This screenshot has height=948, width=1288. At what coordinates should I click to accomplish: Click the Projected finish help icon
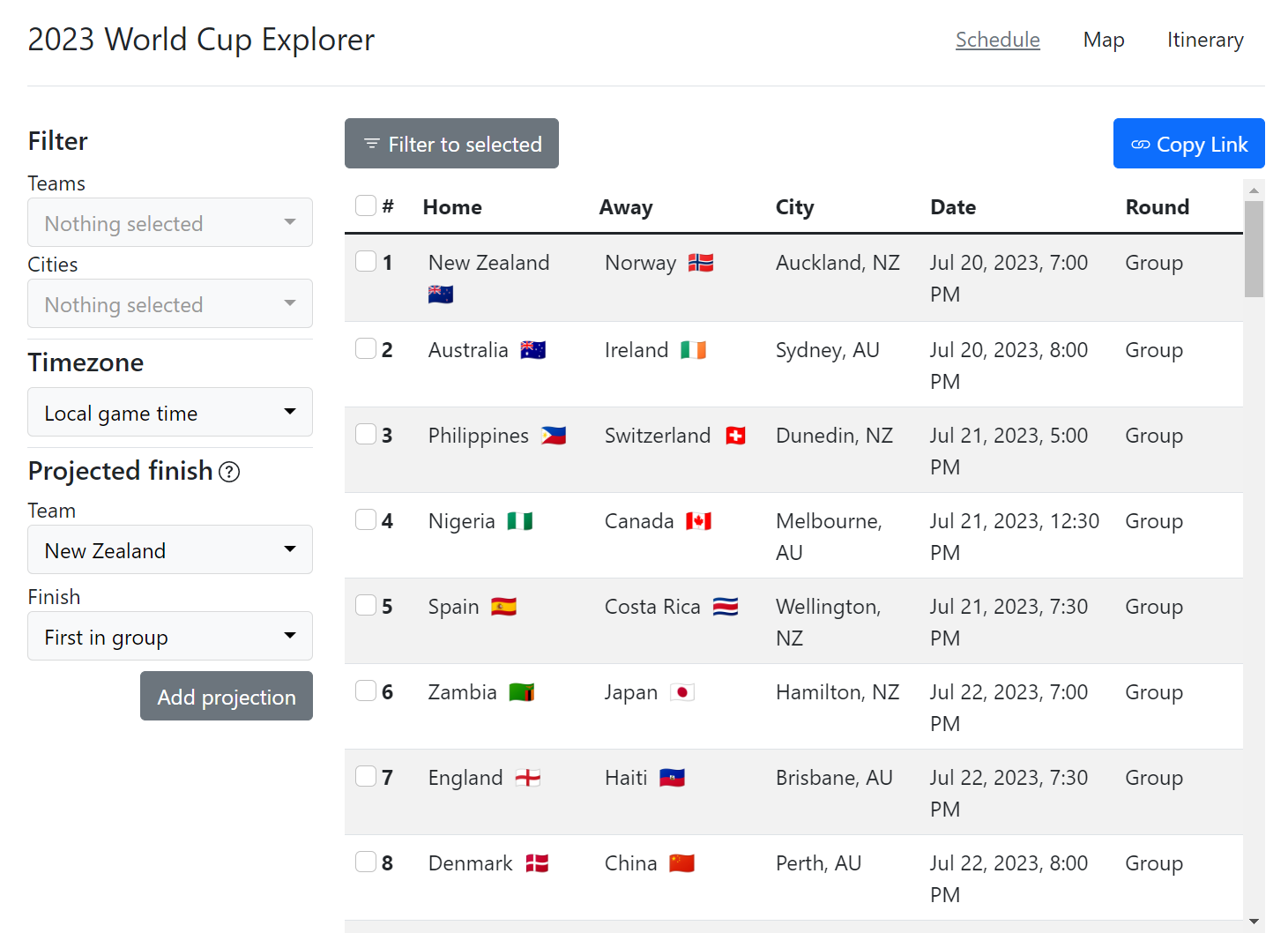click(x=229, y=473)
